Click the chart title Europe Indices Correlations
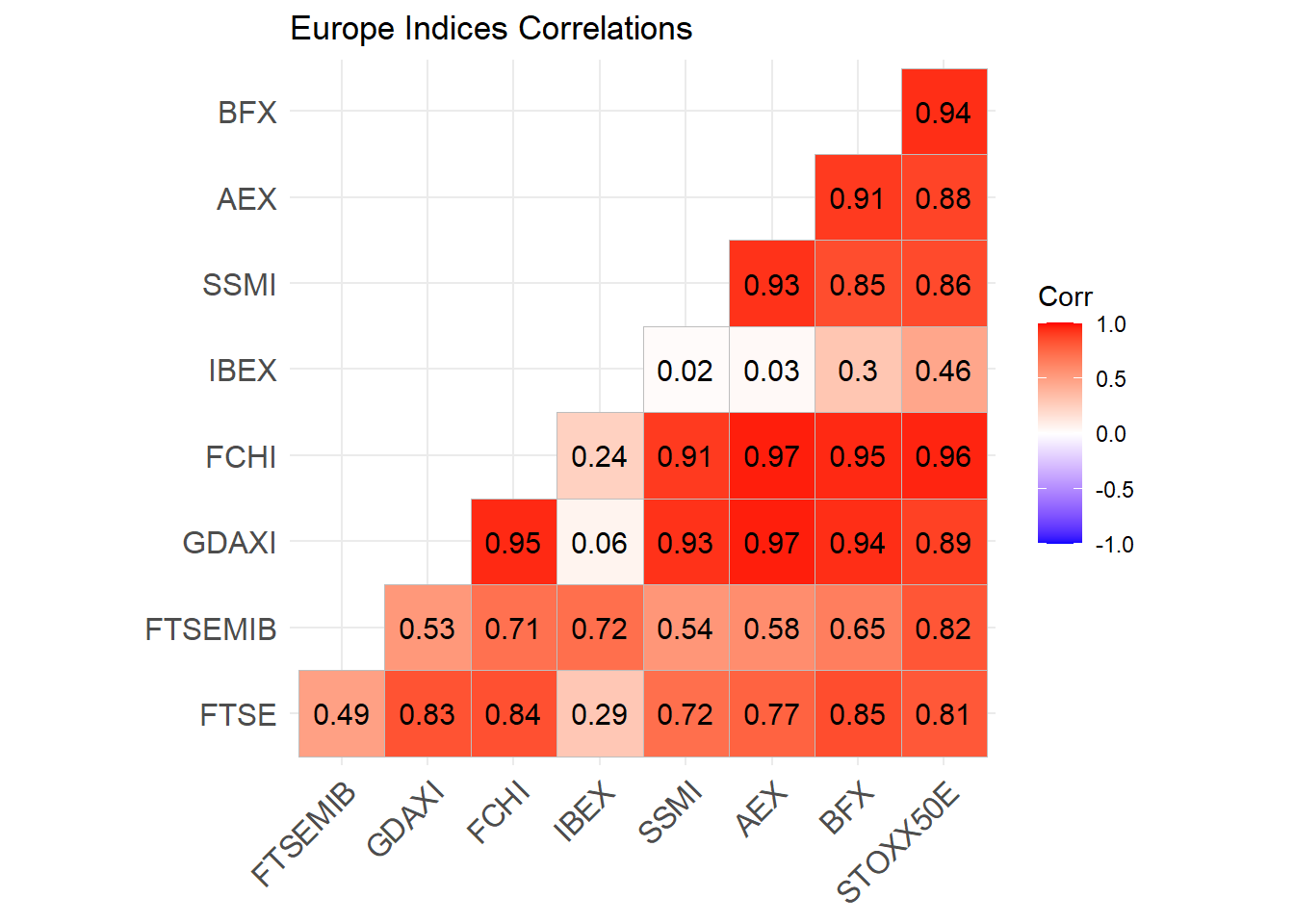Image resolution: width=1294 pixels, height=924 pixels. (491, 29)
